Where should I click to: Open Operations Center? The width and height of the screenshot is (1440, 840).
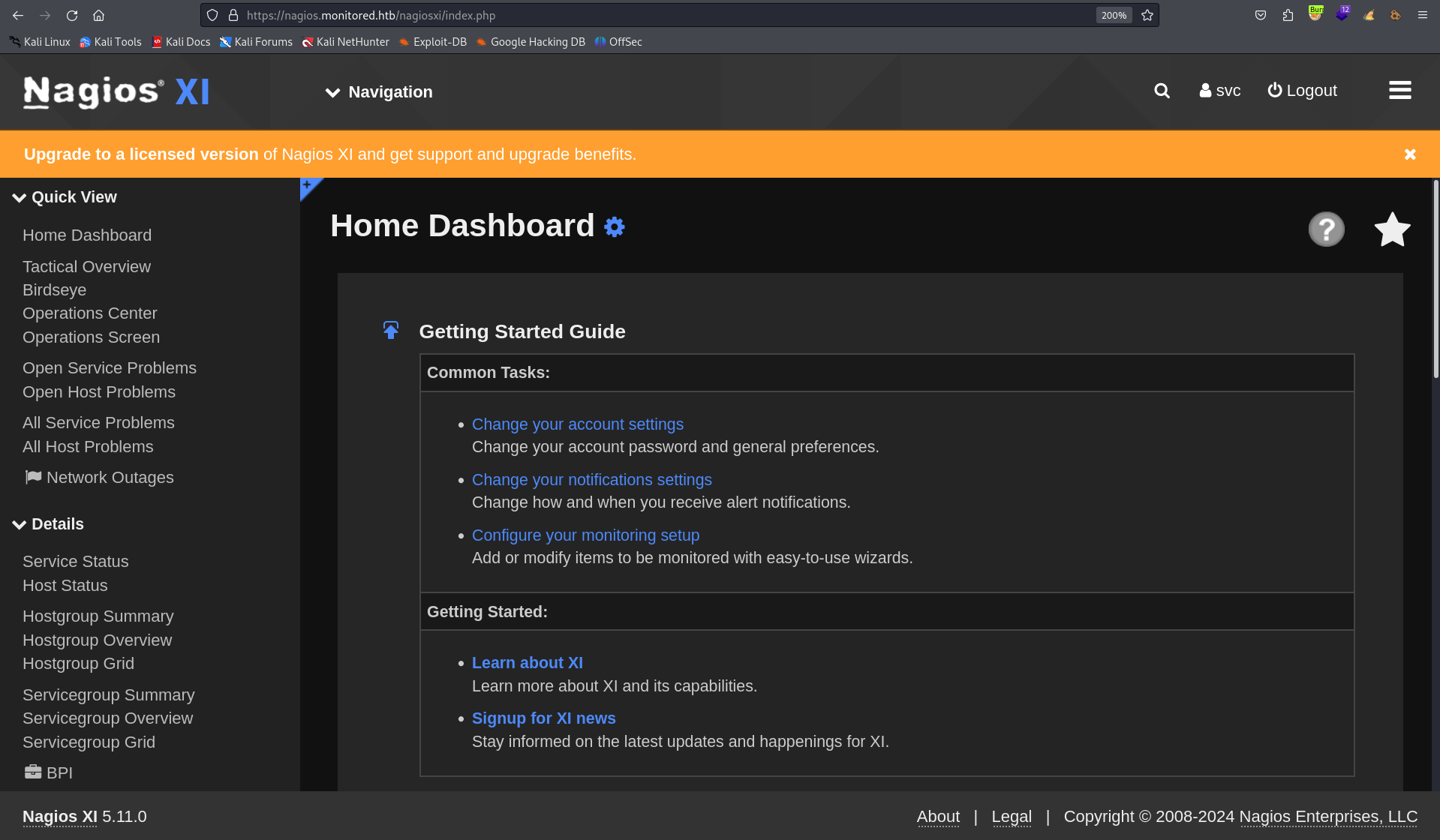tap(90, 313)
